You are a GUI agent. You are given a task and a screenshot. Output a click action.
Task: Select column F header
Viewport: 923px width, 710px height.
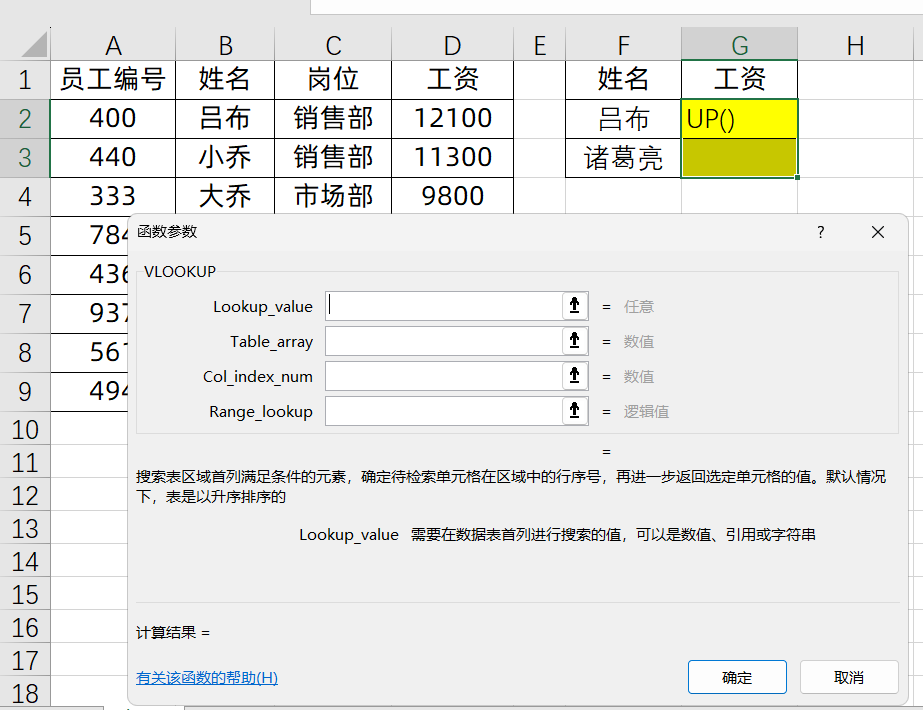click(623, 45)
